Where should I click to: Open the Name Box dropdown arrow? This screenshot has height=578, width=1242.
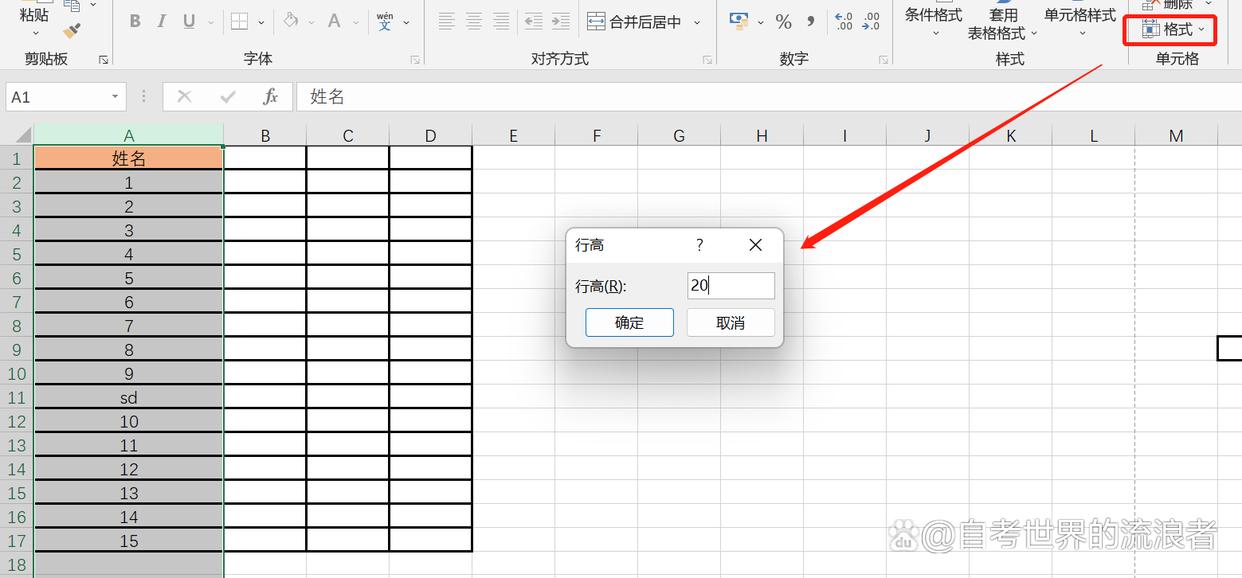(113, 96)
